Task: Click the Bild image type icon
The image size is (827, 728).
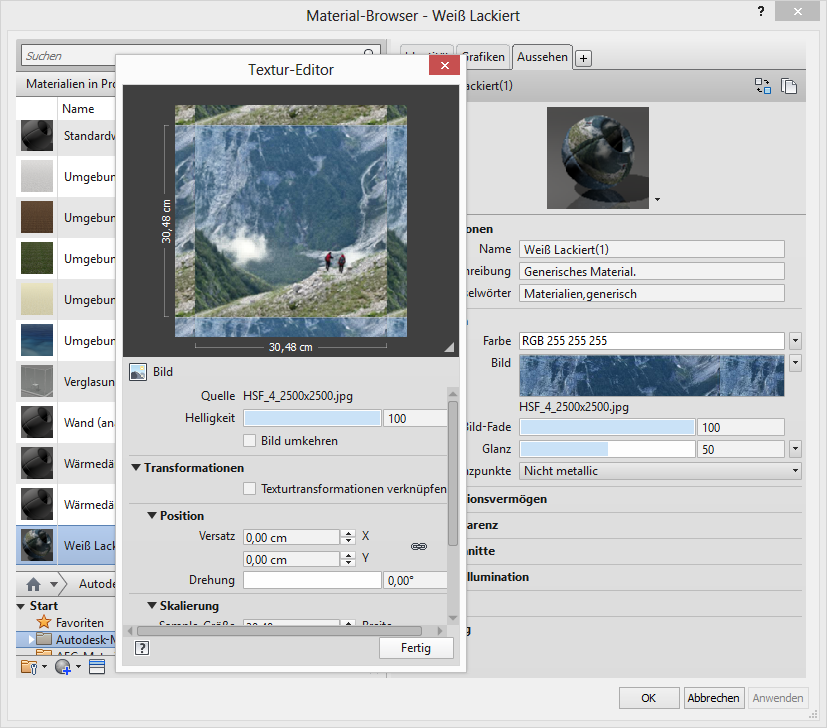Action: 138,372
